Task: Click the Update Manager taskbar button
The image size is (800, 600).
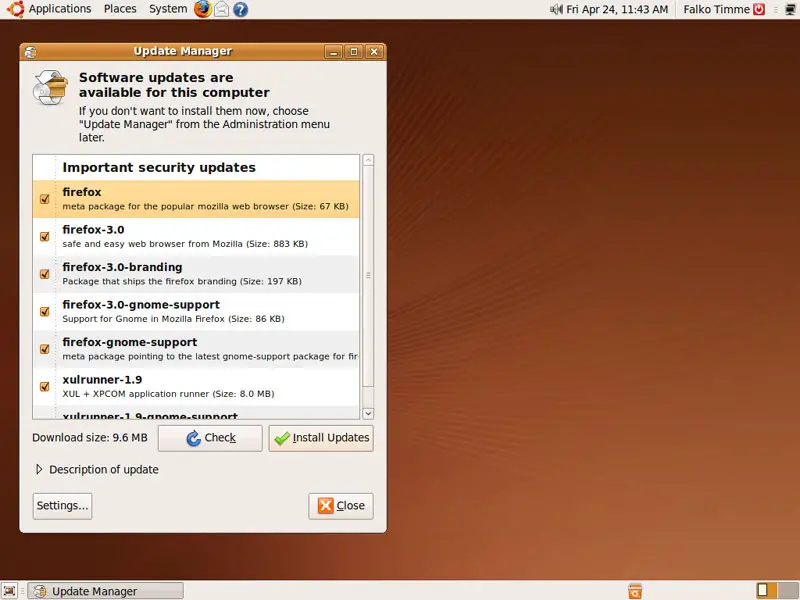Action: 106,591
